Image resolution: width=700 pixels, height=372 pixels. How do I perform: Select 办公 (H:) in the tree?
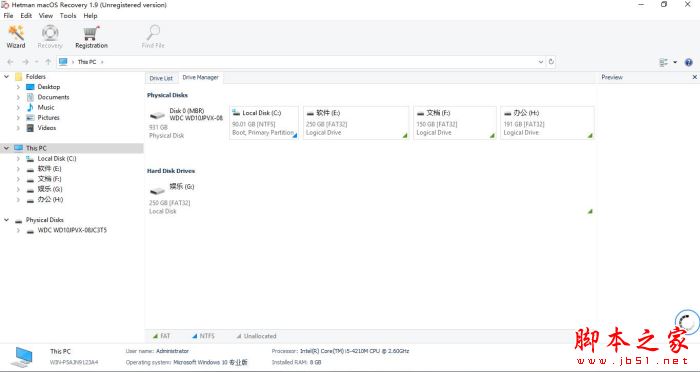click(50, 200)
